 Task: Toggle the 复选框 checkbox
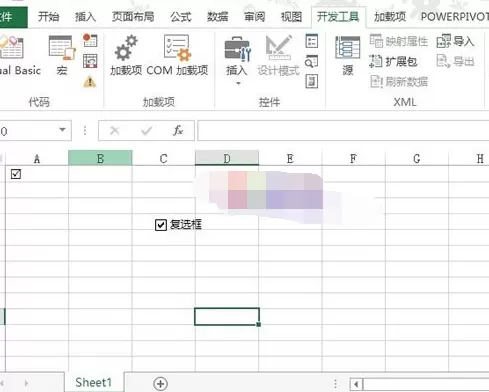(161, 225)
